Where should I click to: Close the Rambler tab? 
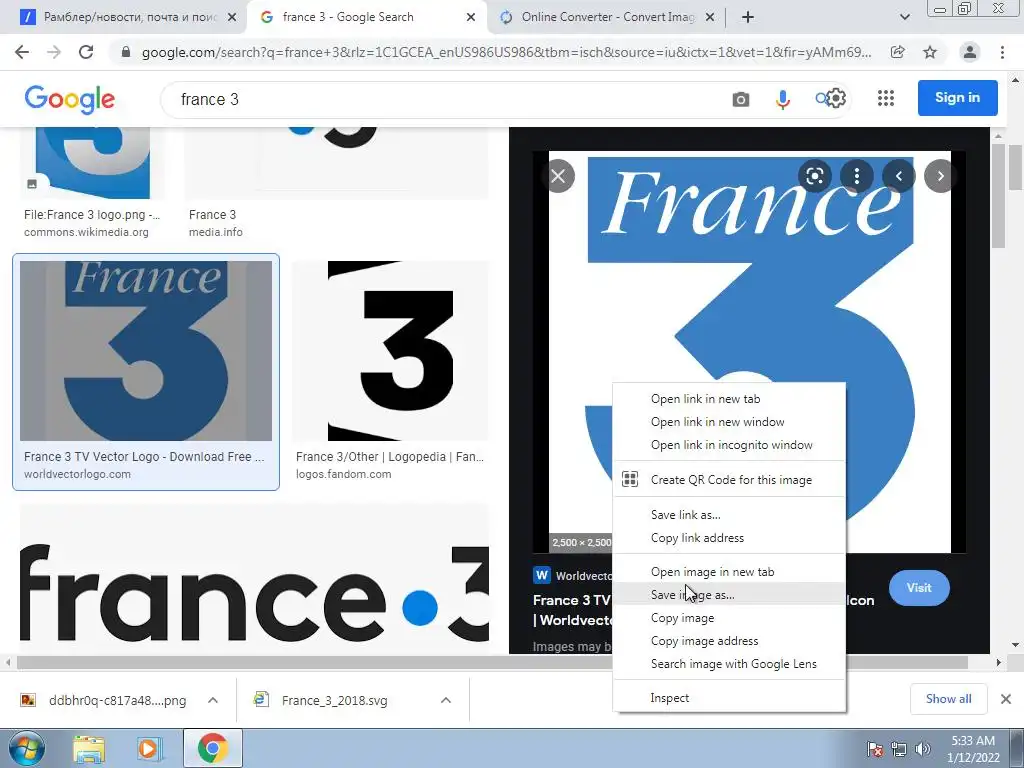pyautogui.click(x=232, y=17)
